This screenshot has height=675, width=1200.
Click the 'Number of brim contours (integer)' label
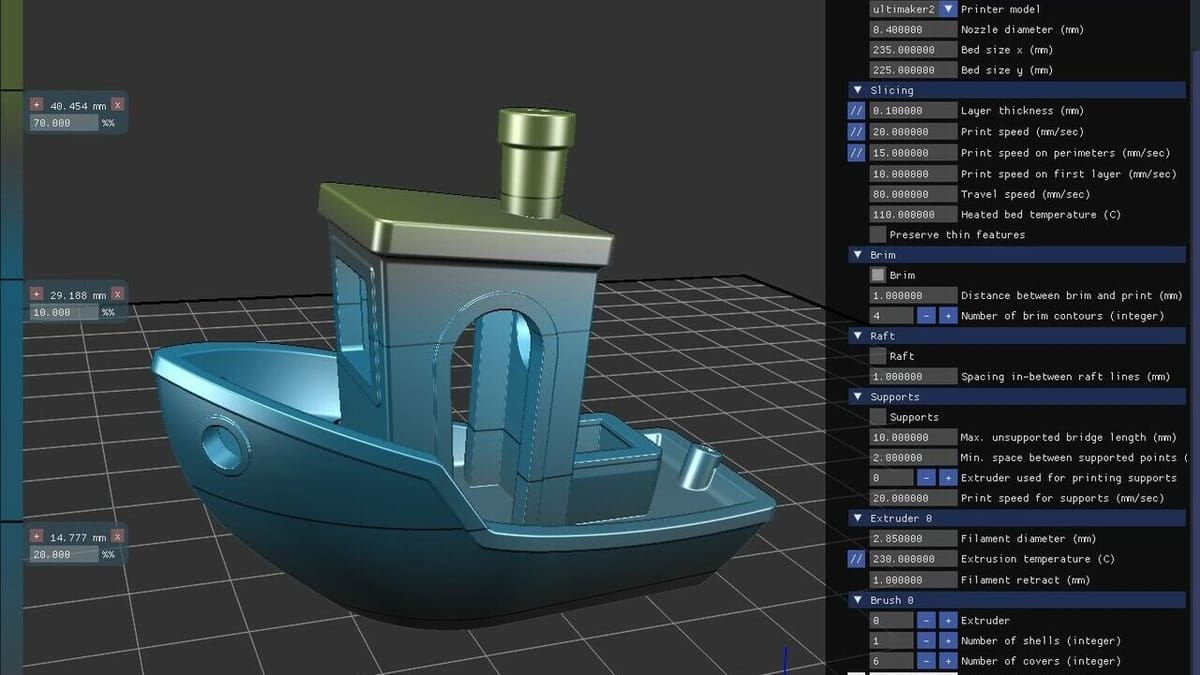(x=1064, y=316)
